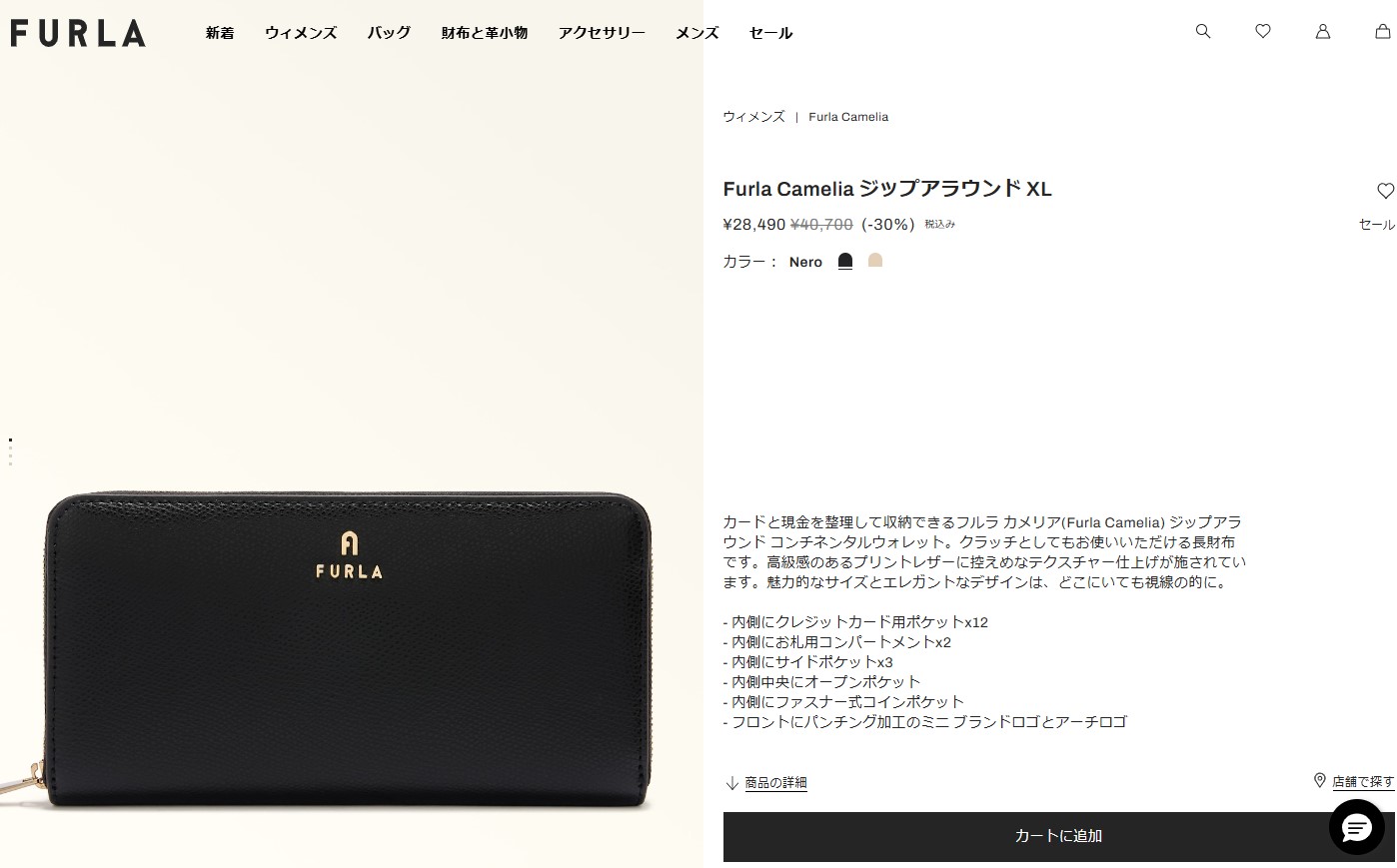Open the shopping bag icon

[x=1383, y=31]
